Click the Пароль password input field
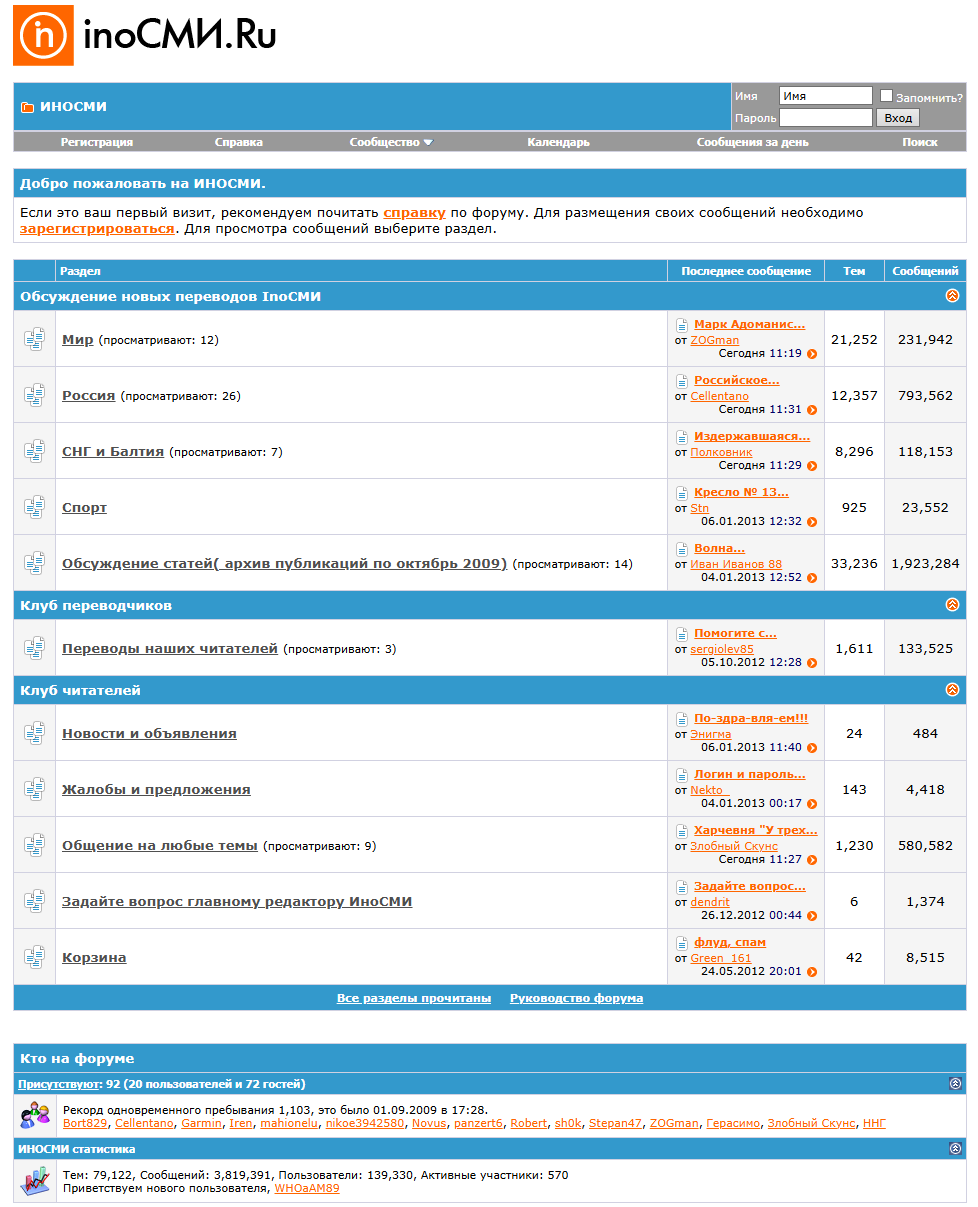Image resolution: width=978 pixels, height=1207 pixels. click(826, 118)
